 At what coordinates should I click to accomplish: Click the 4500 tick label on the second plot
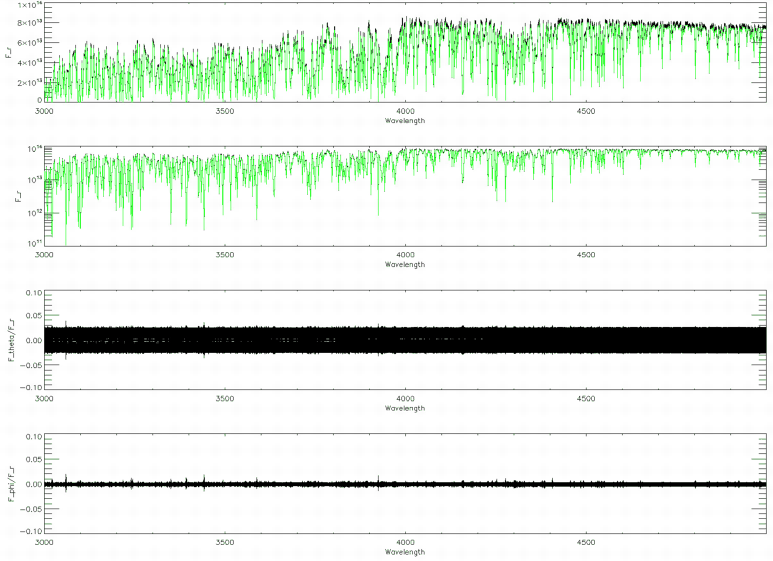tap(586, 255)
